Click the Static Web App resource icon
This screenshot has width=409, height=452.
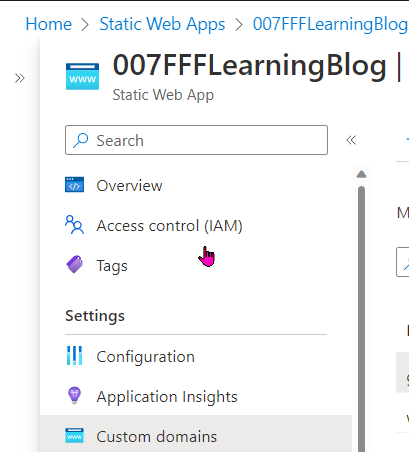point(82,77)
